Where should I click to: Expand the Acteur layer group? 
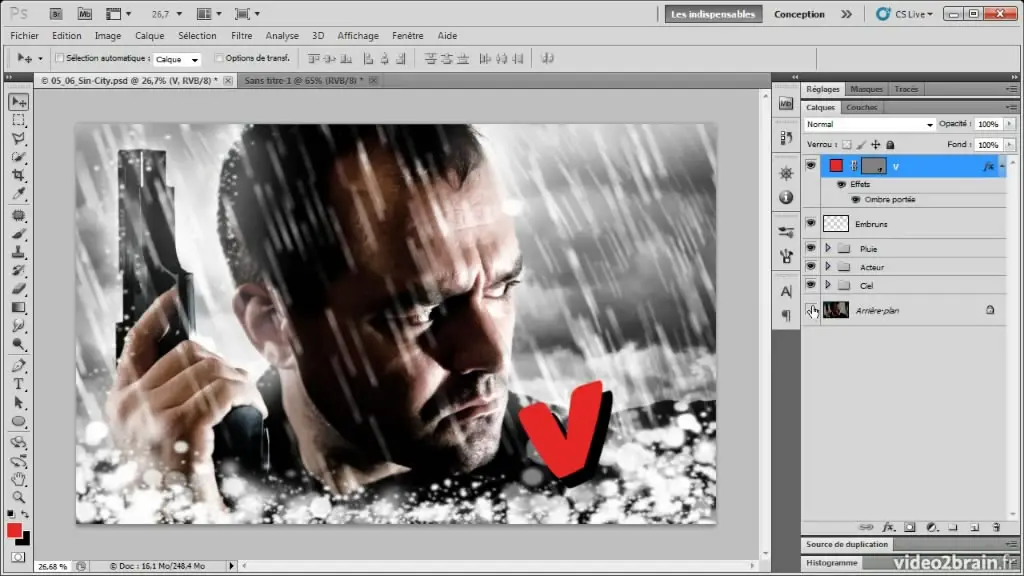[x=828, y=266]
